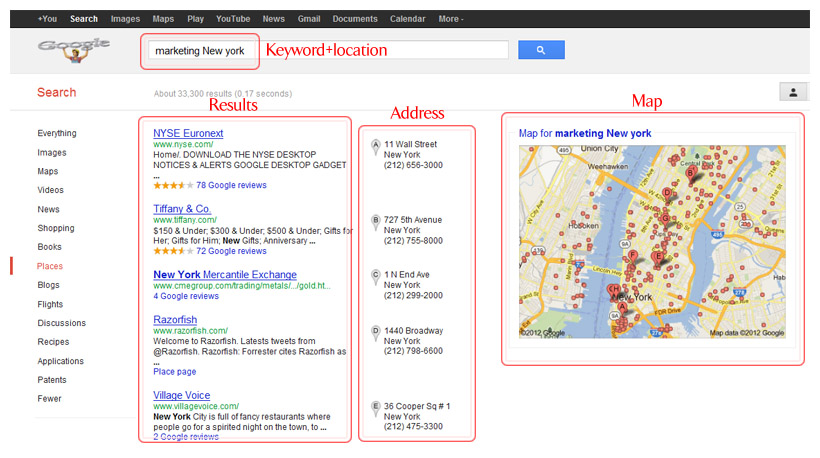Click the NYSE Euronext star rating
The height and width of the screenshot is (458, 820).
pyautogui.click(x=173, y=185)
